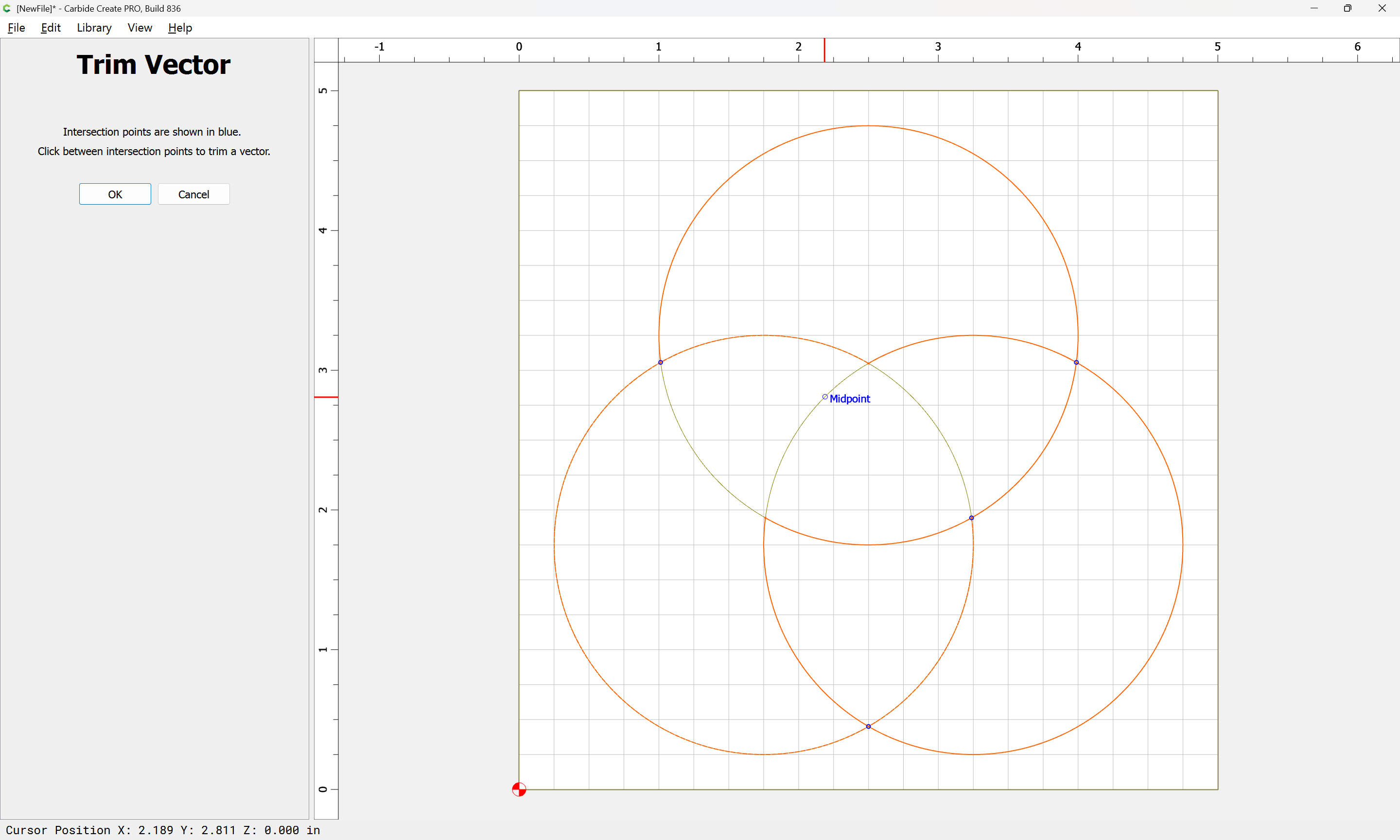This screenshot has width=1400, height=840.
Task: Open the Help menu
Action: point(180,28)
